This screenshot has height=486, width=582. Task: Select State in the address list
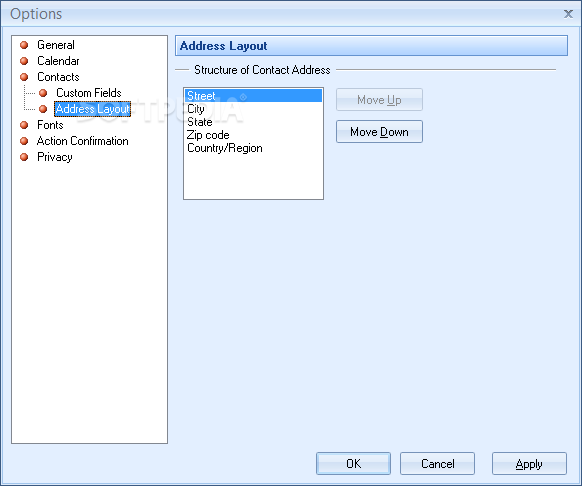tap(253, 122)
